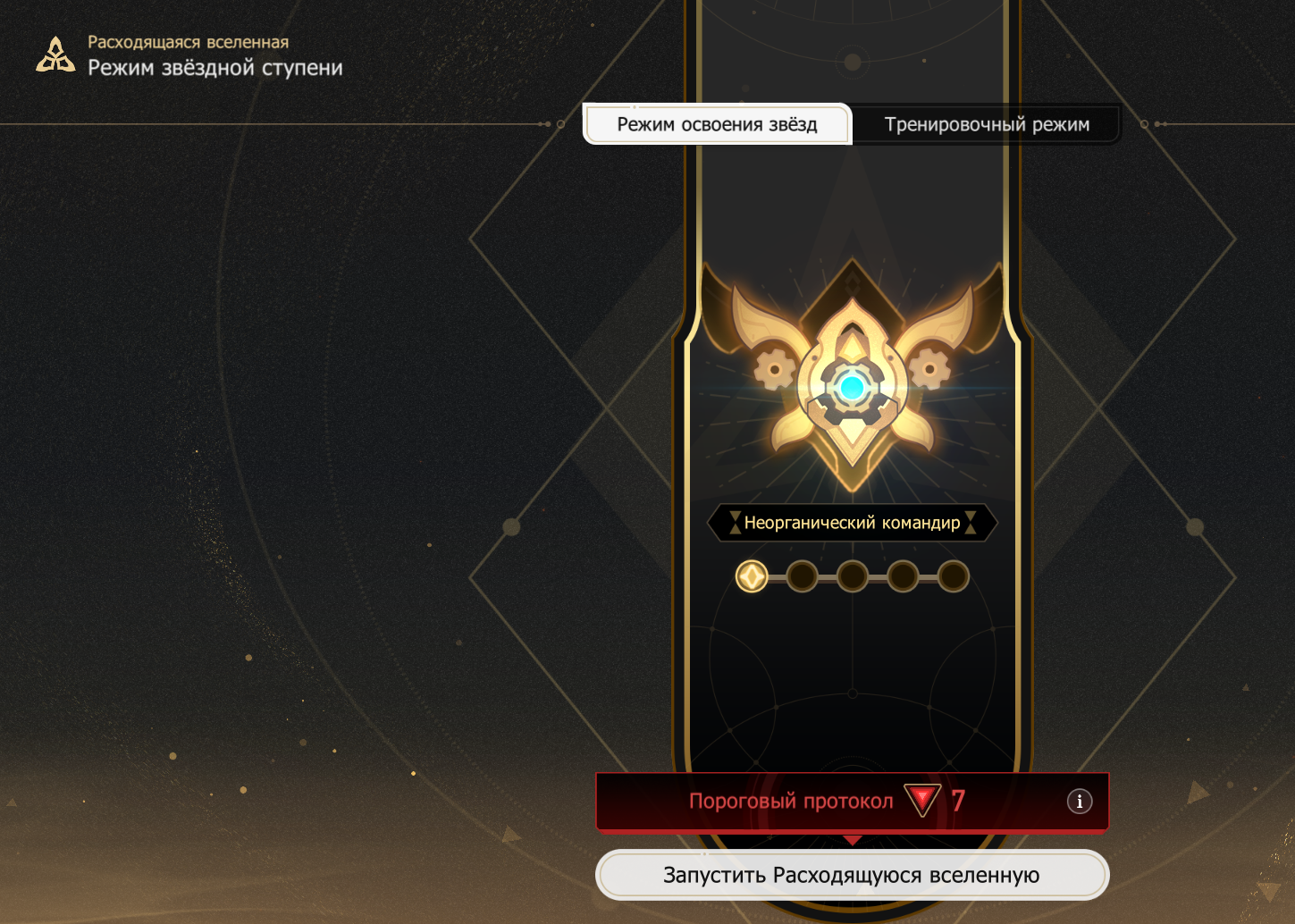Switch to Режим освоения звёзд tab
The height and width of the screenshot is (924, 1295).
[x=718, y=124]
